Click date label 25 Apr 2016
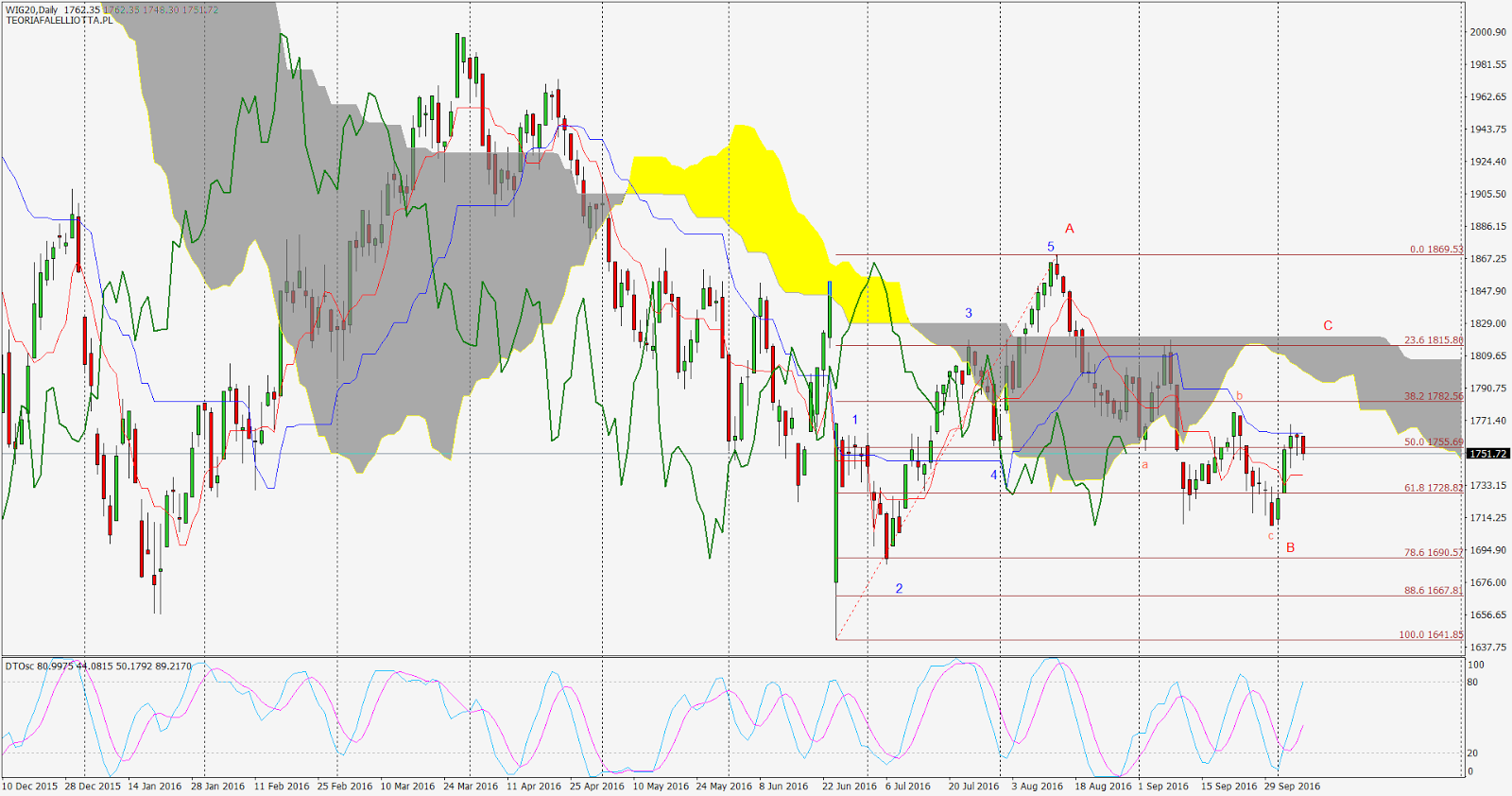1512x796 pixels. (597, 786)
